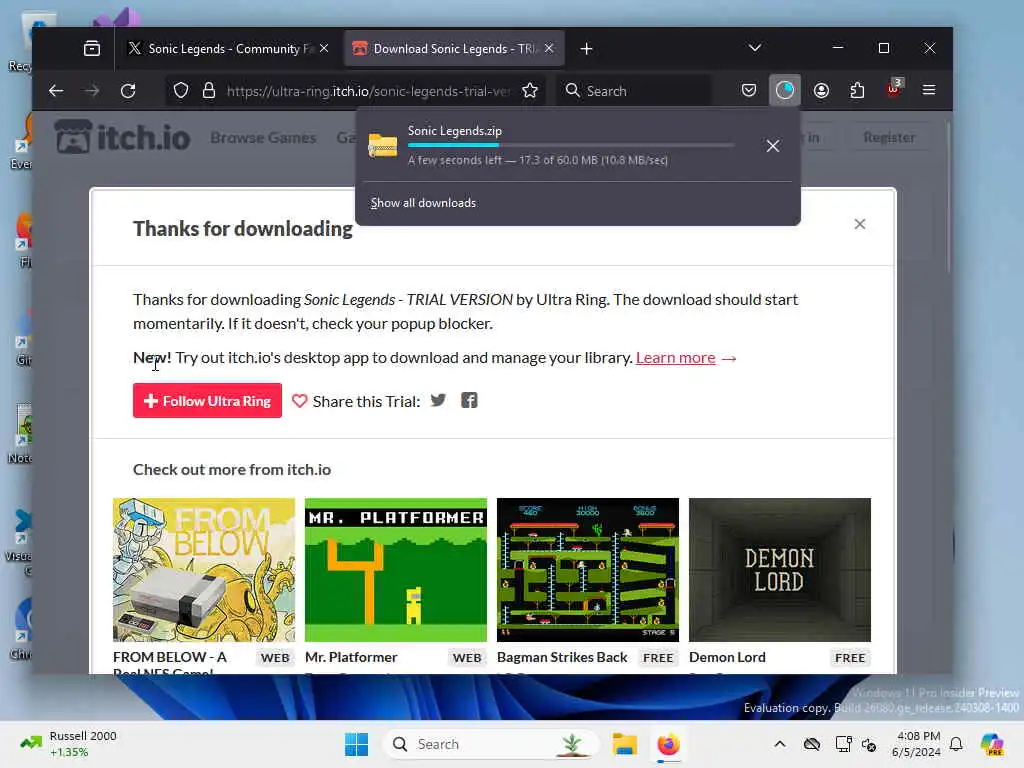Close the Sonic Legends Community tab
Image resolution: width=1024 pixels, height=768 pixels.
pos(324,48)
